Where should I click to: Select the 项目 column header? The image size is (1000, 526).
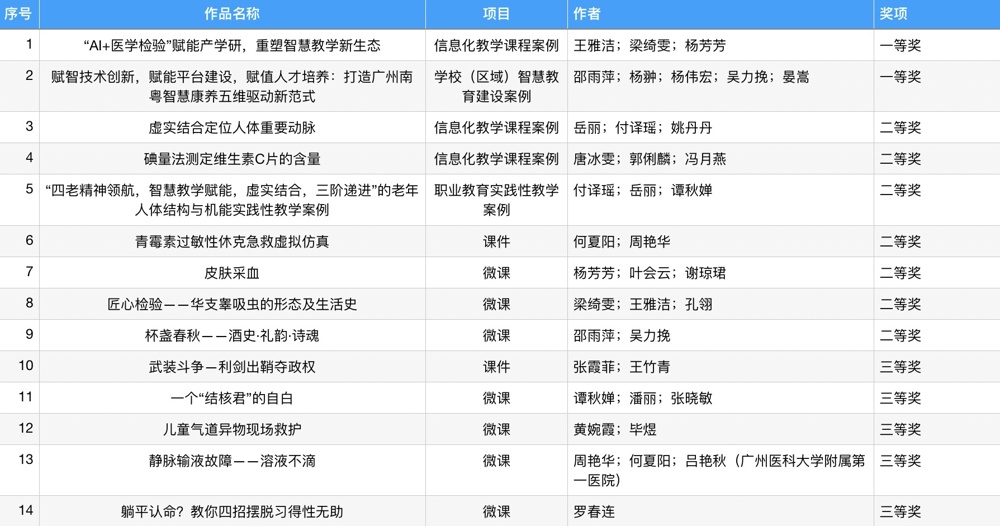(x=496, y=14)
